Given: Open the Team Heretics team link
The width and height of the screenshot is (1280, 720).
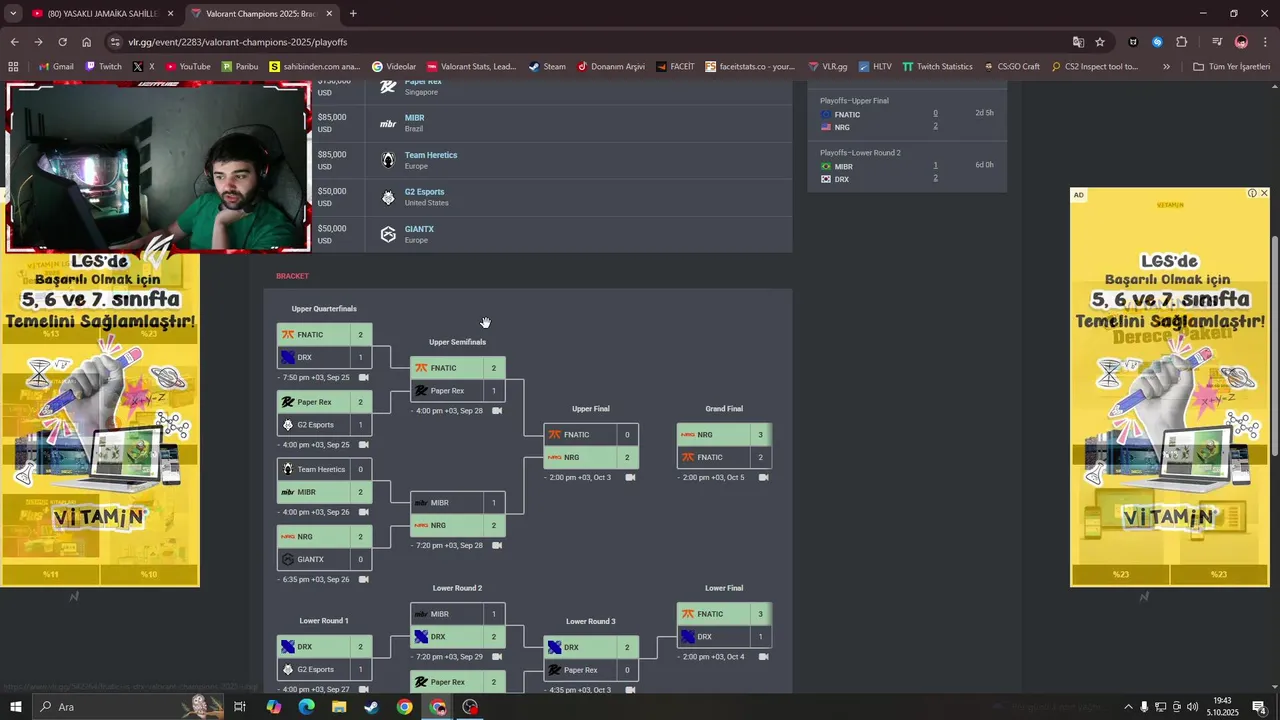Looking at the screenshot, I should pos(431,155).
